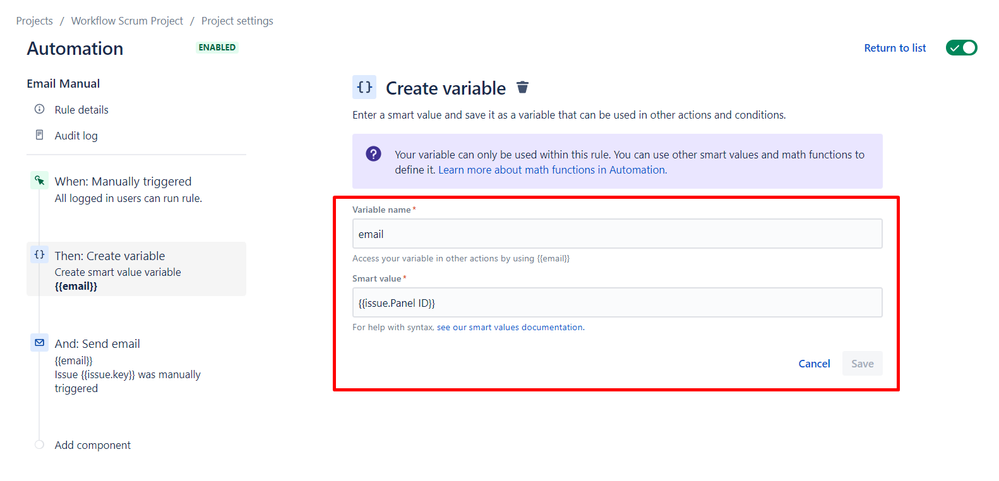Delete the Create variable action via trash icon
Image resolution: width=999 pixels, height=481 pixels.
pos(522,87)
